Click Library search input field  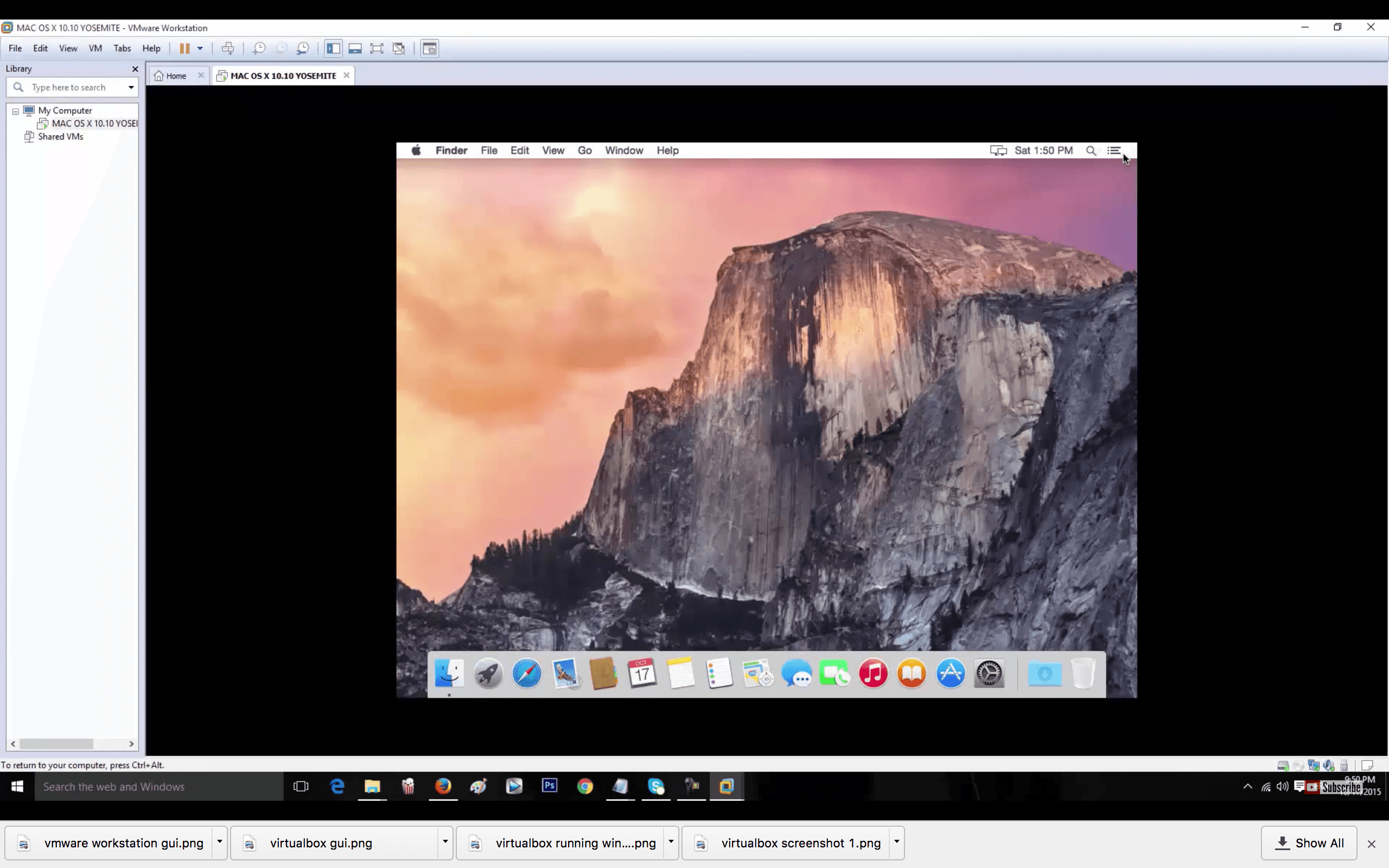point(72,87)
